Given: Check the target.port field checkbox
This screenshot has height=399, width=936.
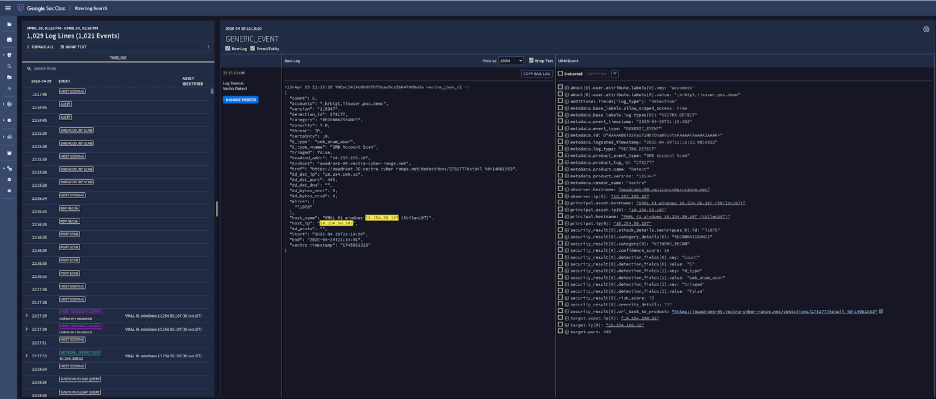Looking at the screenshot, I should pyautogui.click(x=560, y=330).
